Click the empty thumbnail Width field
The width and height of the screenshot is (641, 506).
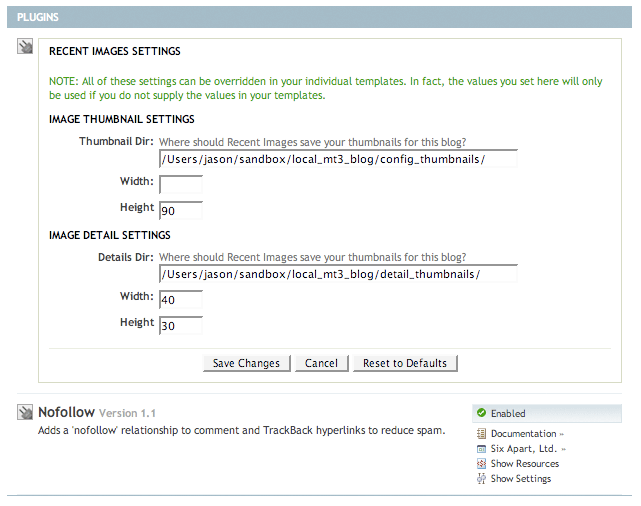(x=181, y=184)
